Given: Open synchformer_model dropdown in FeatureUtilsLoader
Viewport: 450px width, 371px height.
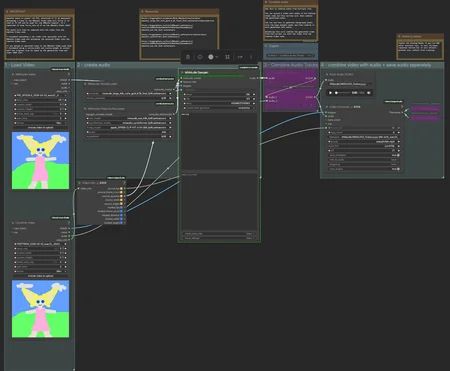Looking at the screenshot, I should (129, 123).
